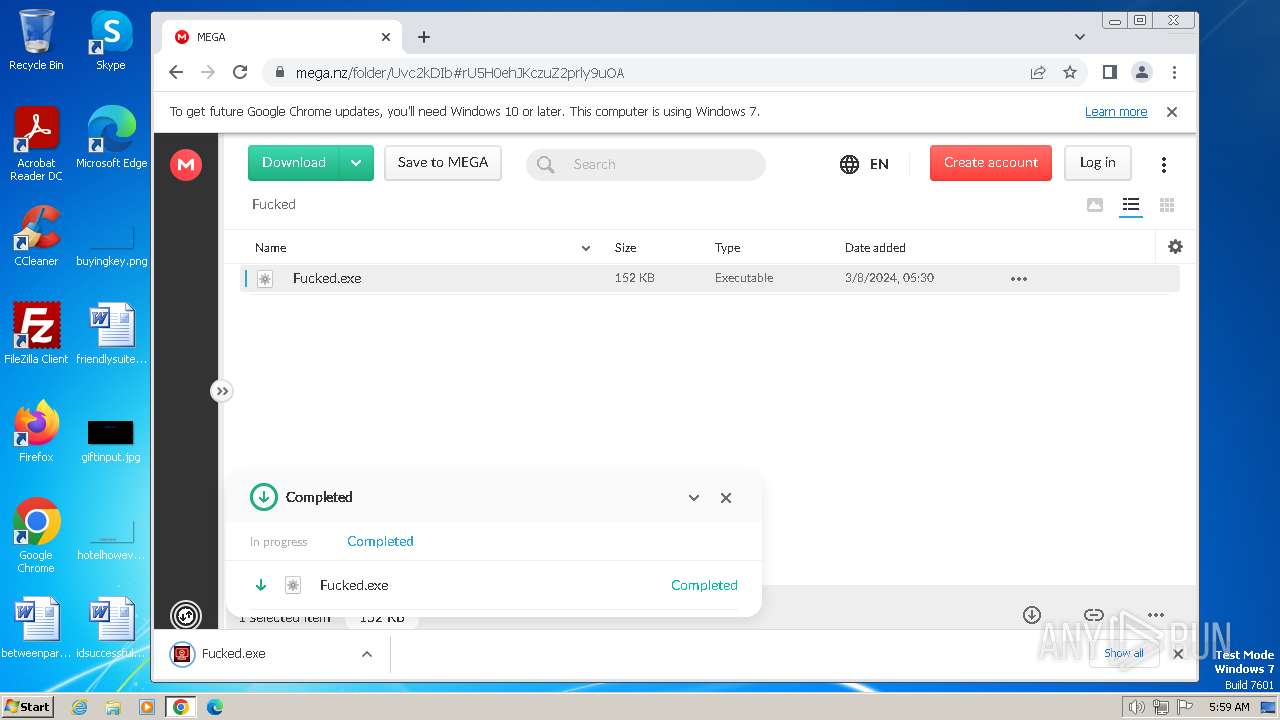Select Acrobat Reader DC desktop icon

[x=36, y=144]
